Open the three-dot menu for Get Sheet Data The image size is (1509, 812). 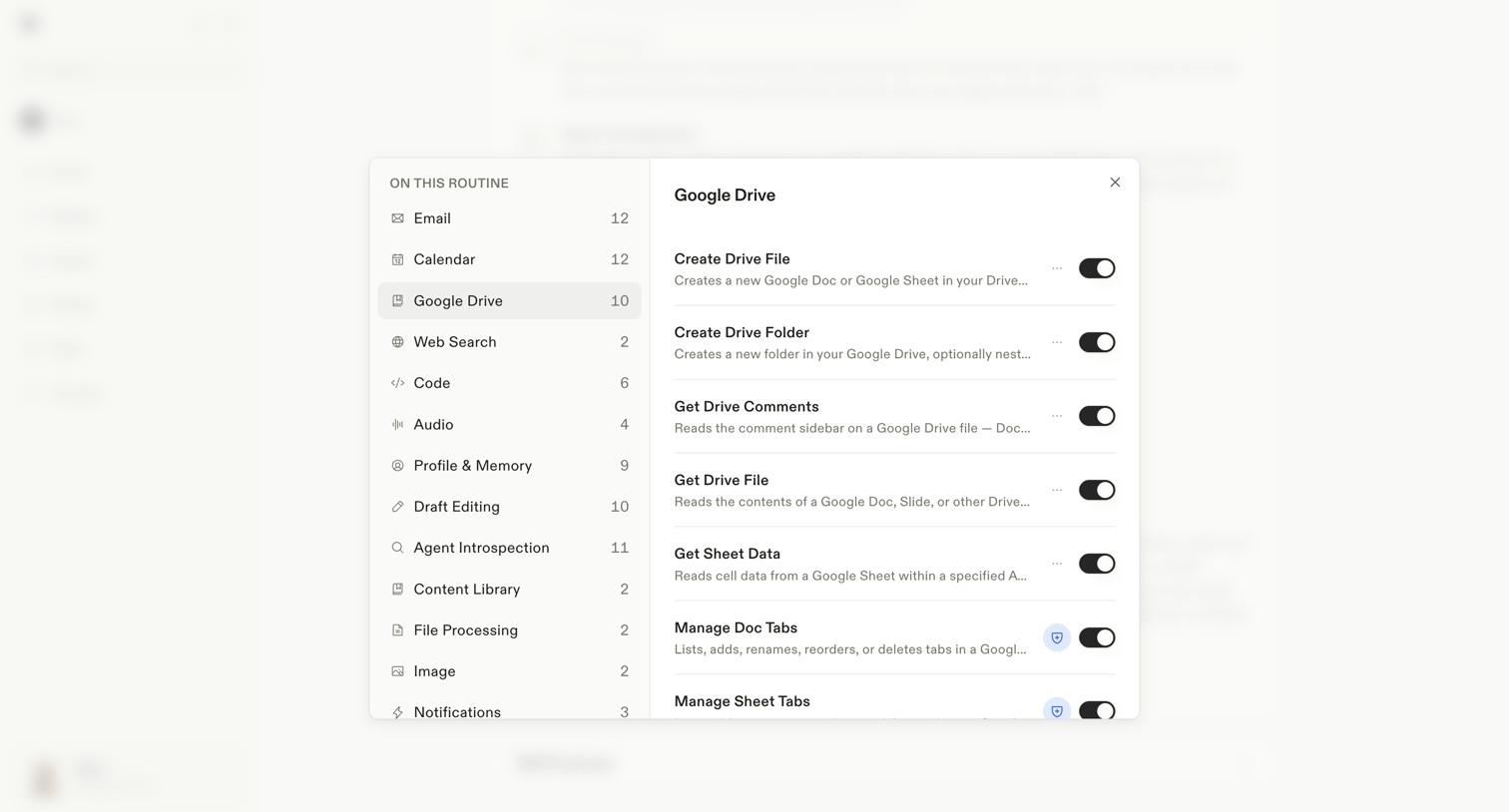(1057, 564)
